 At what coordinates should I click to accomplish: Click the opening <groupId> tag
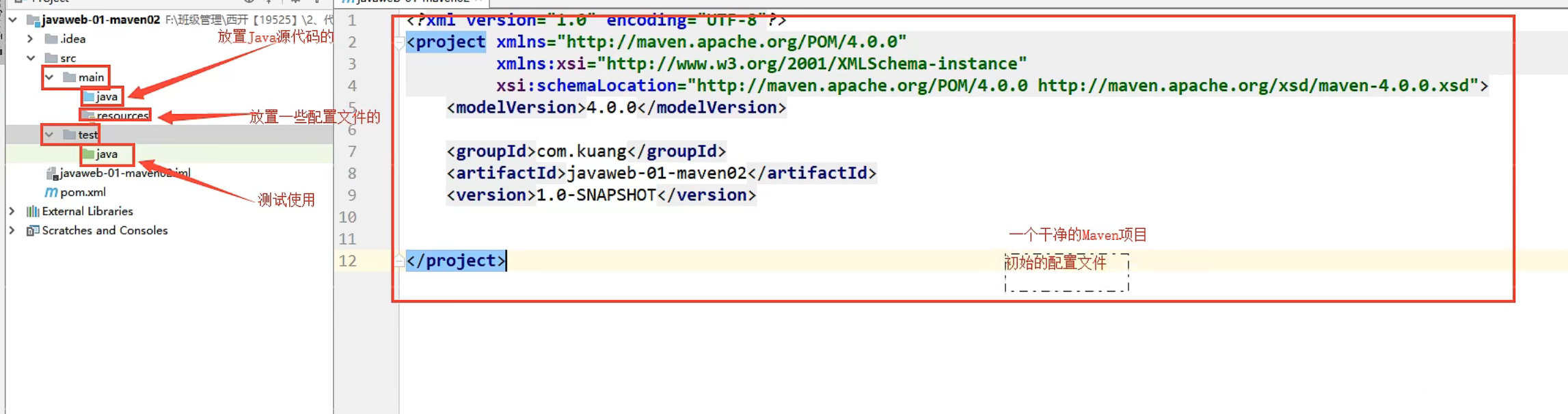click(x=491, y=151)
